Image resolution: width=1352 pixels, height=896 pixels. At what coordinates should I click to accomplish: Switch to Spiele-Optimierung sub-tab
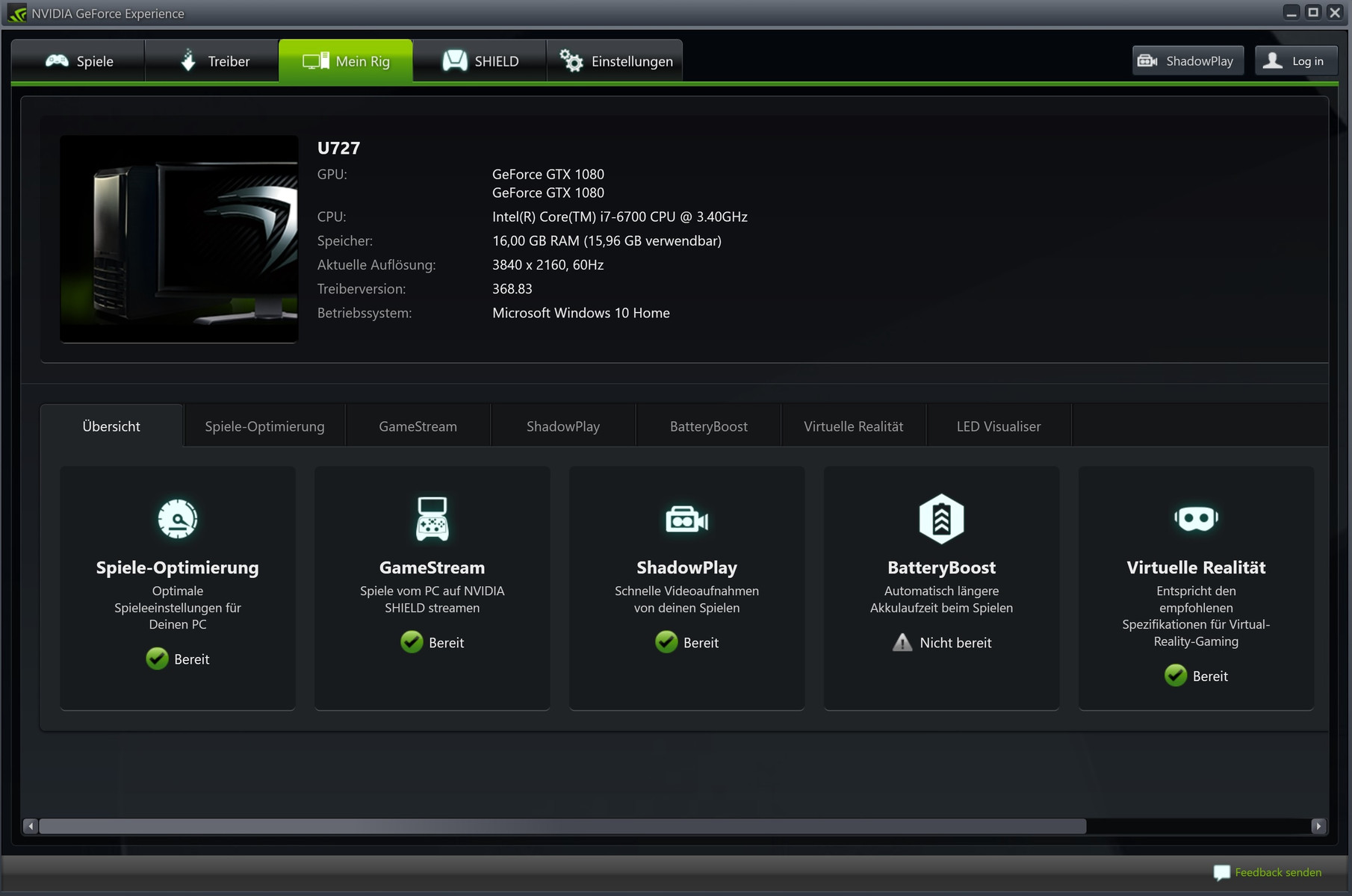[x=264, y=426]
